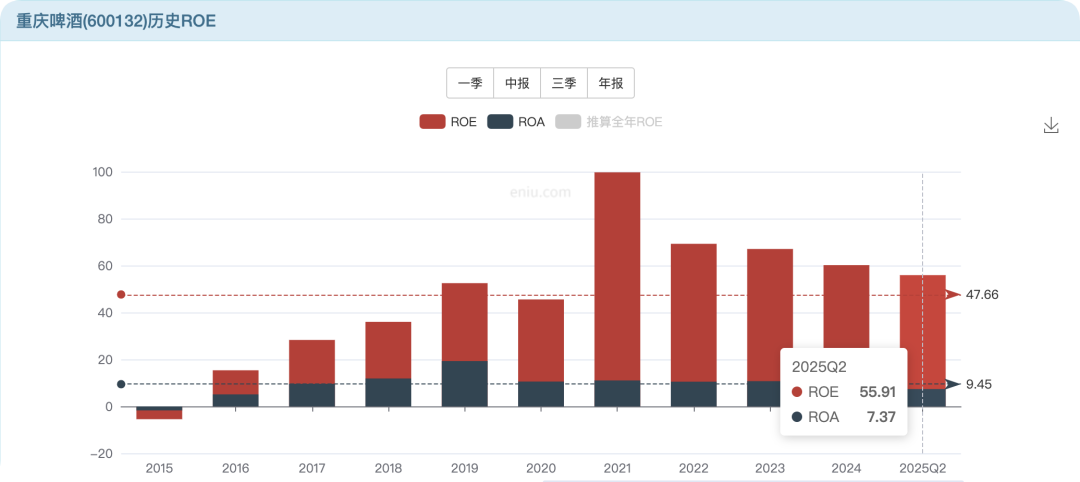Select the 三季 third quarter tab

[564, 83]
